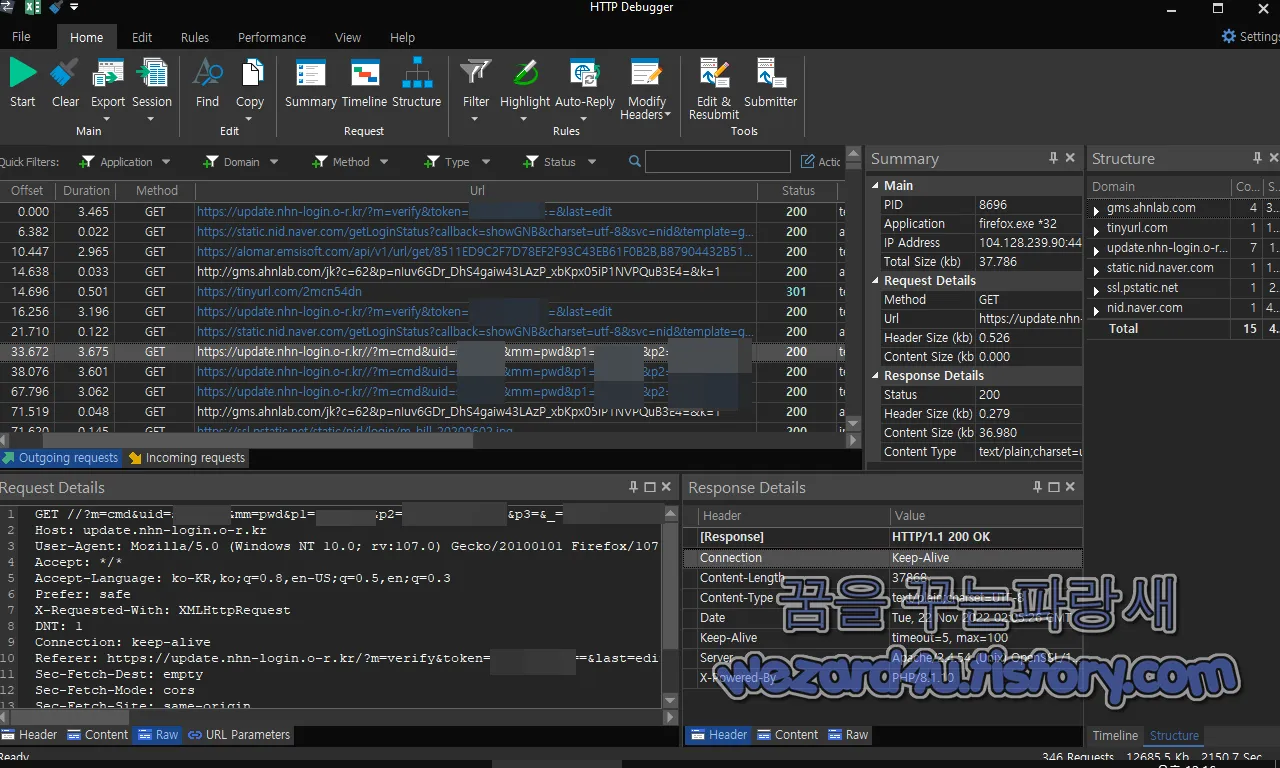Switch to the View ribbon tab

348,37
